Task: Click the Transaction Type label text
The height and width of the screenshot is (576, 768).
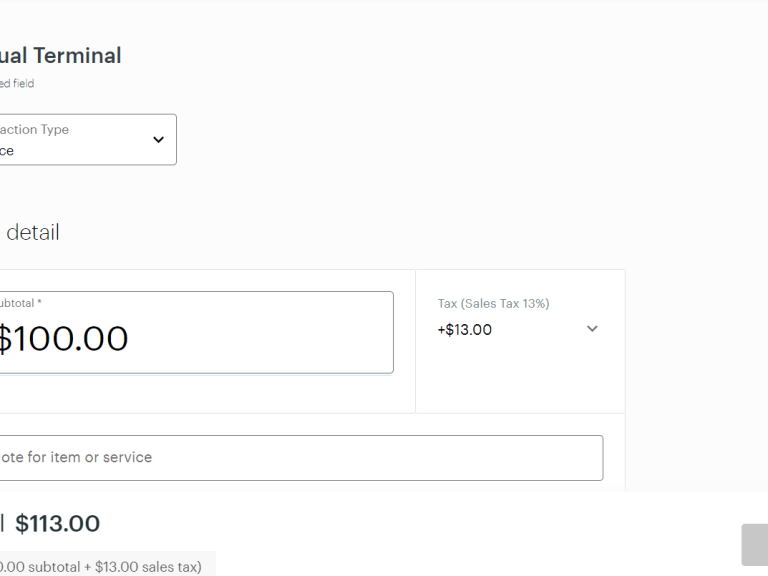Action: click(34, 130)
